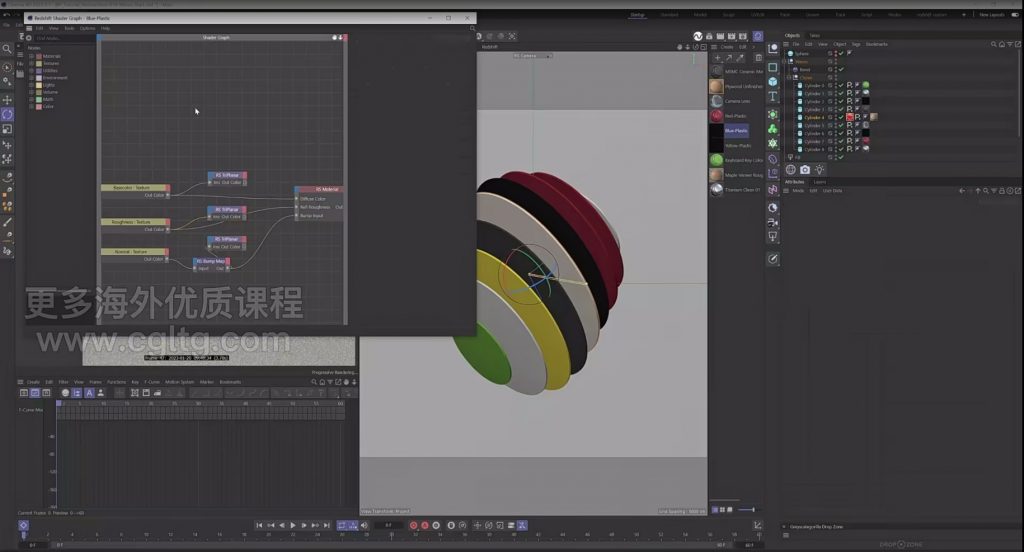Screen dimensions: 1024x552
Task: Open Edit menu in Shader Graph window
Action: click(x=40, y=29)
